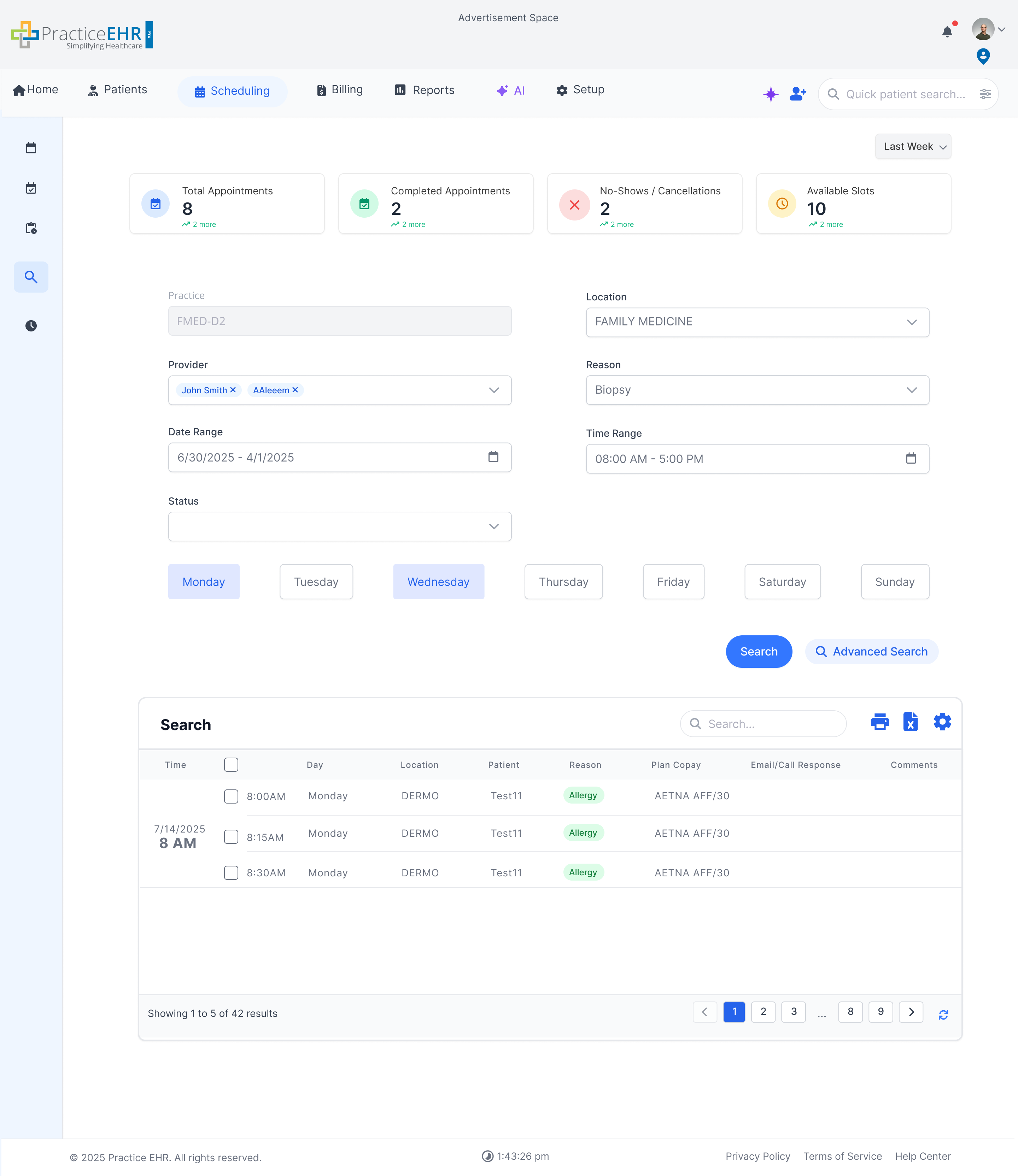
Task: Open the calendar view from the sidebar
Action: 31,148
